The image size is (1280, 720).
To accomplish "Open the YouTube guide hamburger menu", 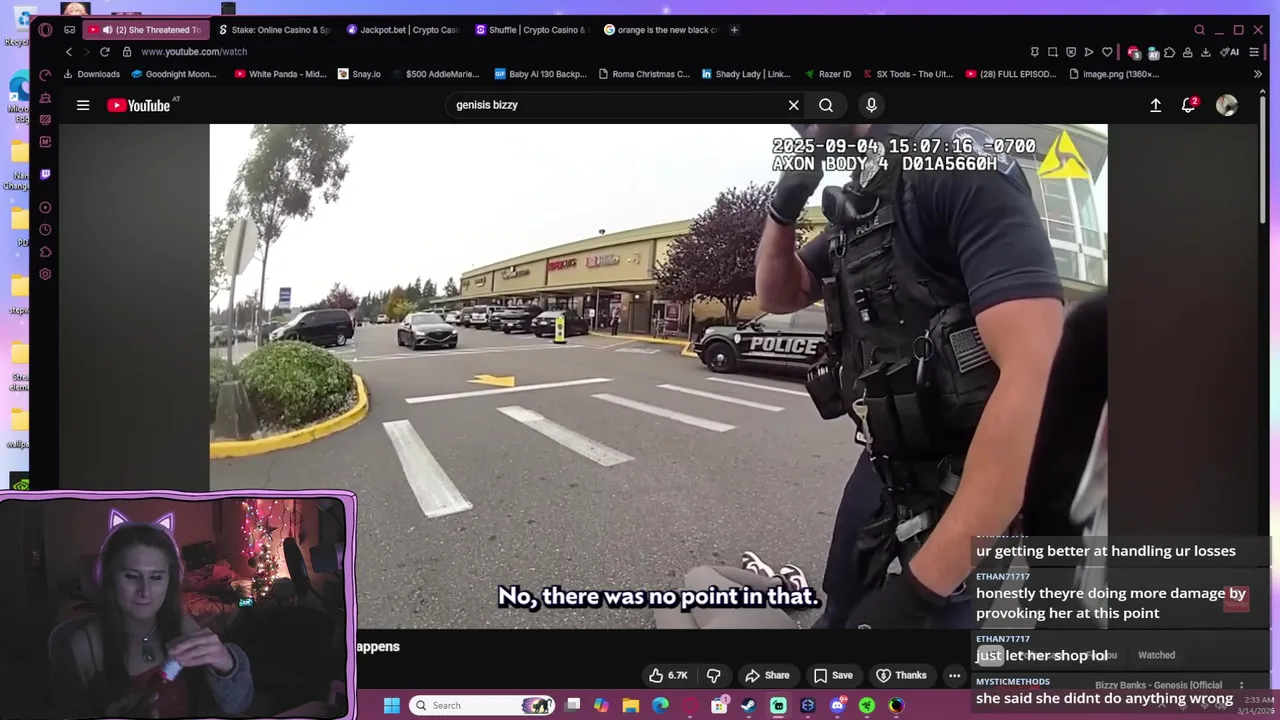I will pyautogui.click(x=83, y=105).
